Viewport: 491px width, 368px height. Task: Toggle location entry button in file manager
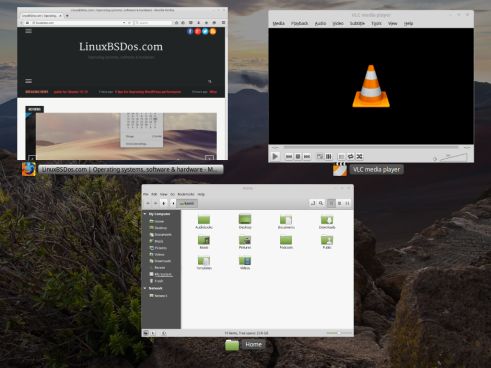tap(313, 203)
